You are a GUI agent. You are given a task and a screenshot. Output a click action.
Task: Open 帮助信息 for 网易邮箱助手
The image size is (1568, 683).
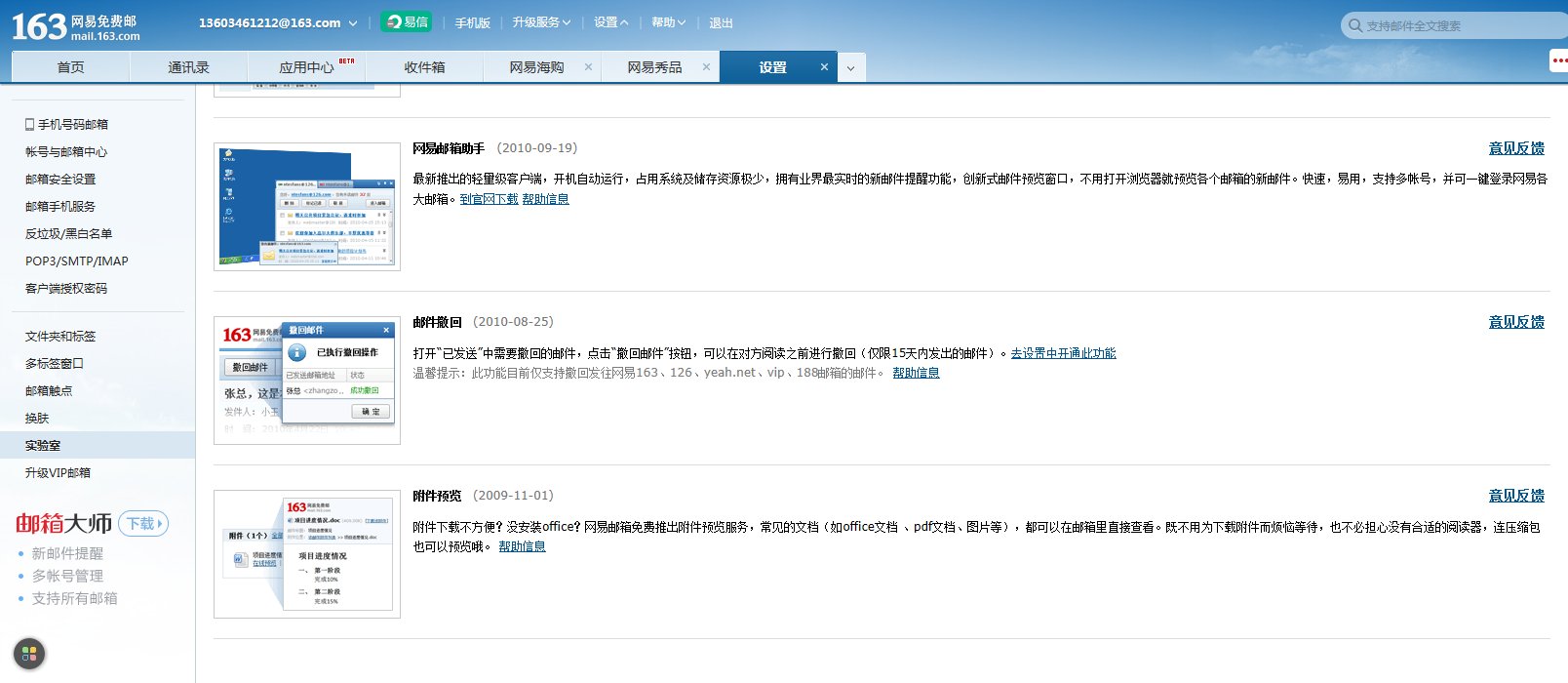tap(545, 199)
